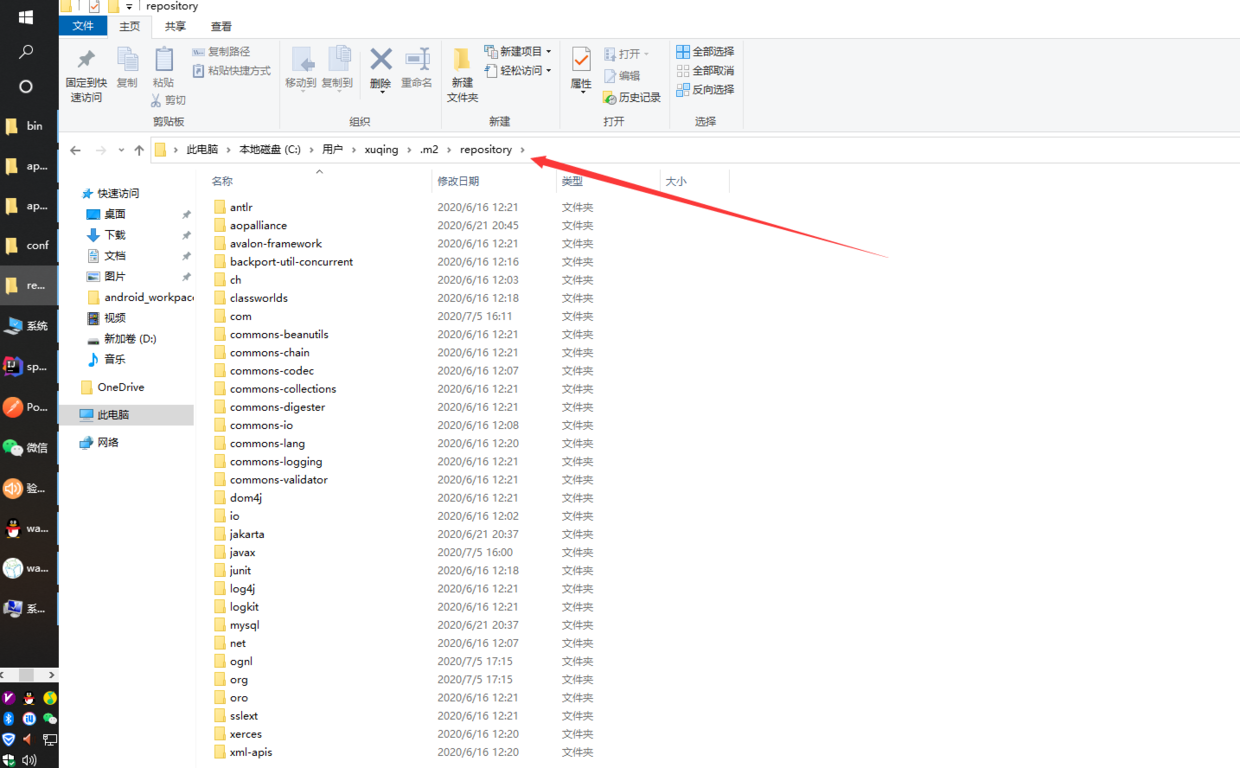Viewport: 1240px width, 768px height.
Task: Open Properties (属性) from the ribbon
Action: pos(581,70)
